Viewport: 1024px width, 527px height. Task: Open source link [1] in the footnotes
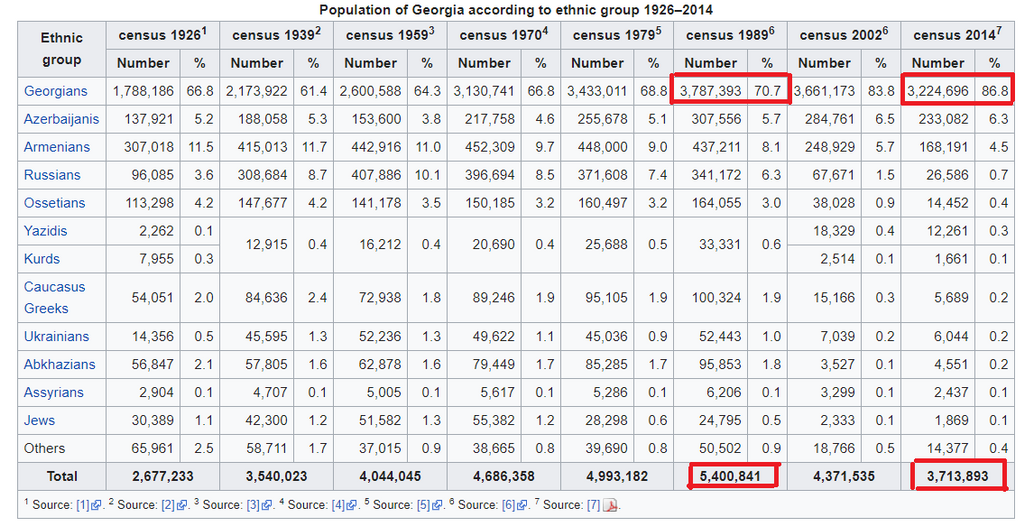(x=82, y=505)
